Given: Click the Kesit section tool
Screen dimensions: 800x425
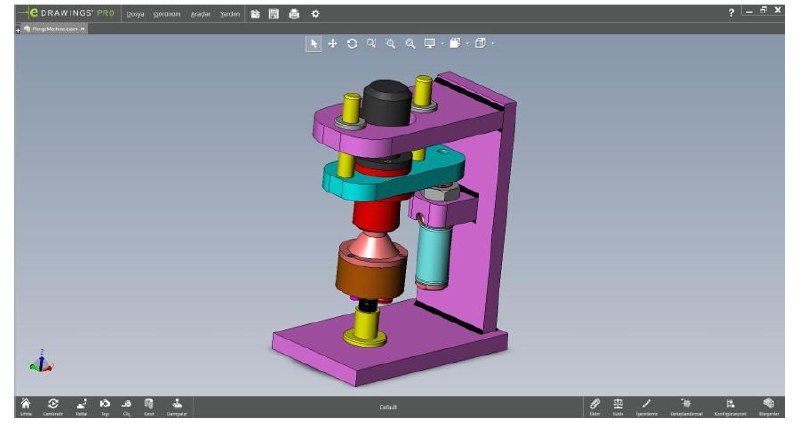Looking at the screenshot, I should coord(149,404).
